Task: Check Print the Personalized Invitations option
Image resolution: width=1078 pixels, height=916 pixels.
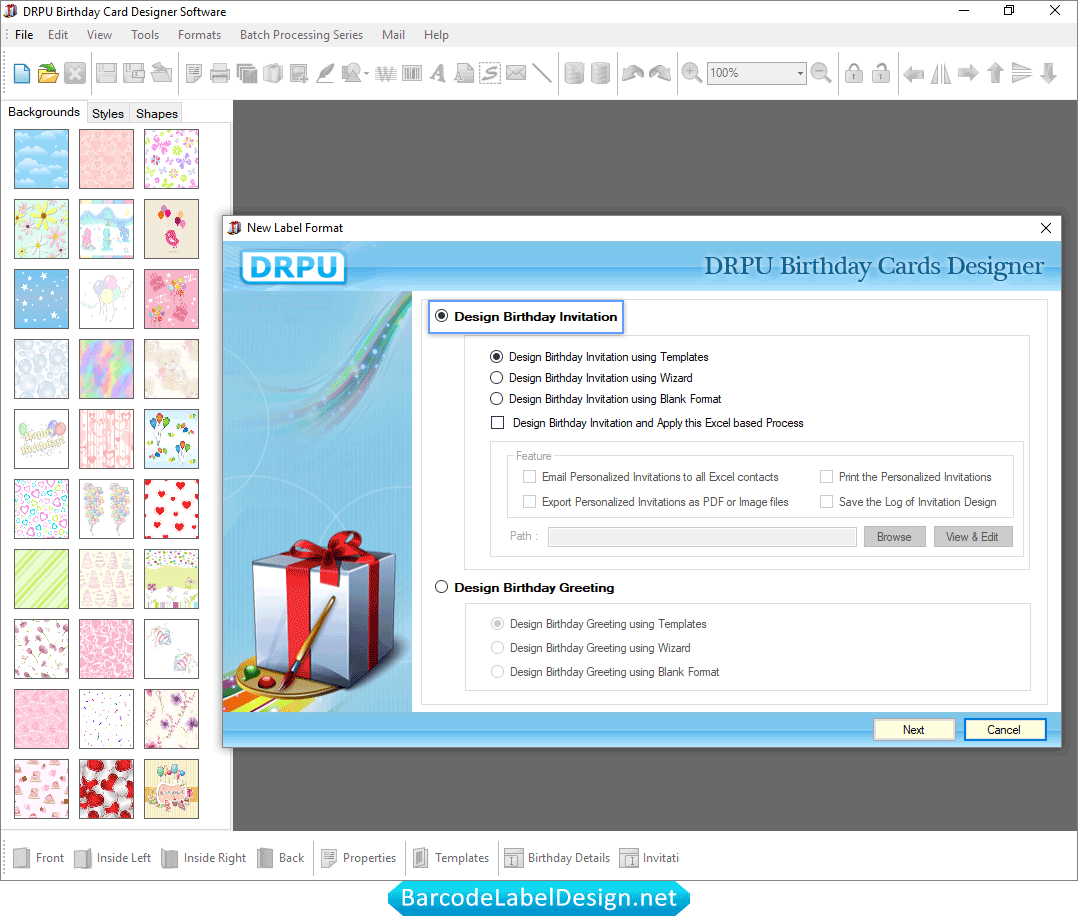Action: point(826,477)
